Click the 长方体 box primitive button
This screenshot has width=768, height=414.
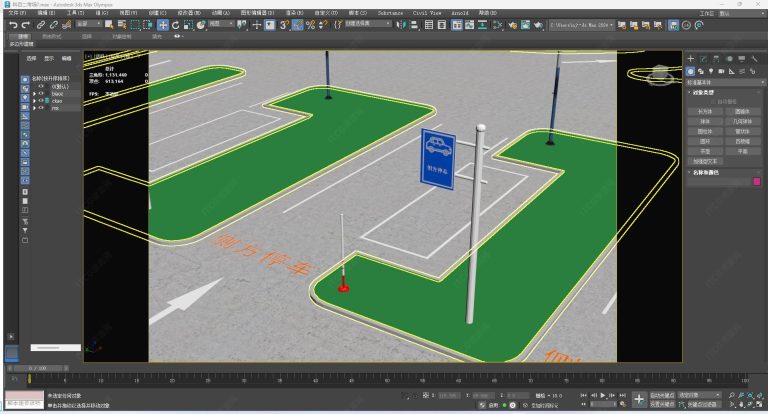[705, 112]
